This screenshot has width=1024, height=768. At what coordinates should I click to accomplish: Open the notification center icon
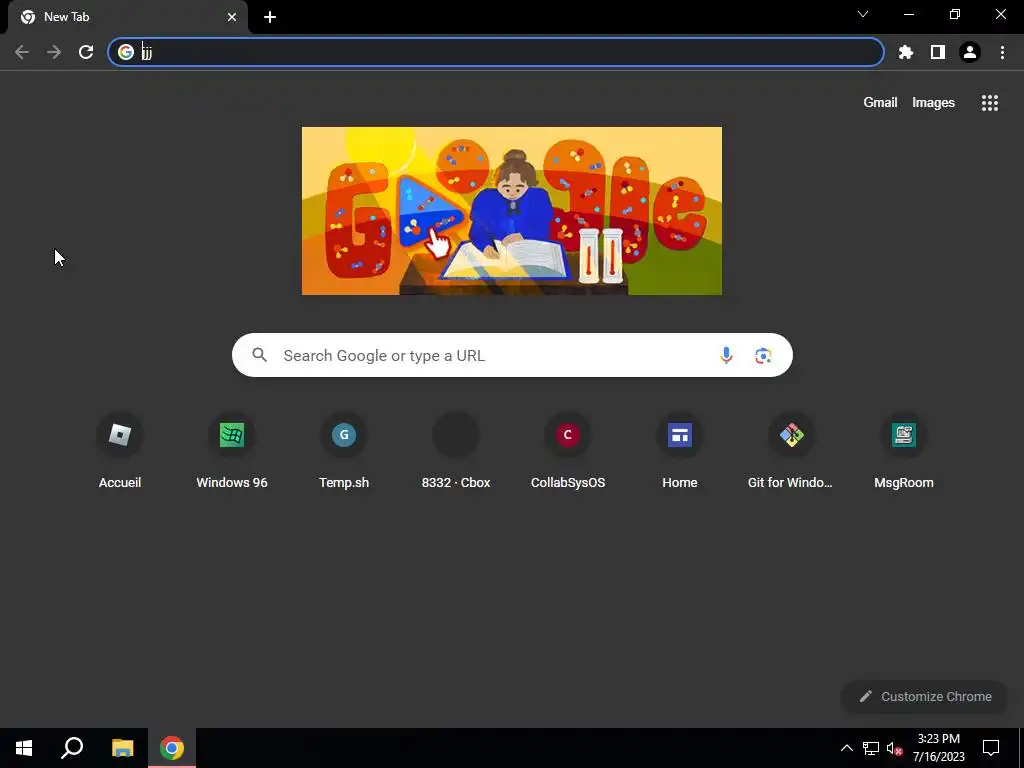(991, 748)
